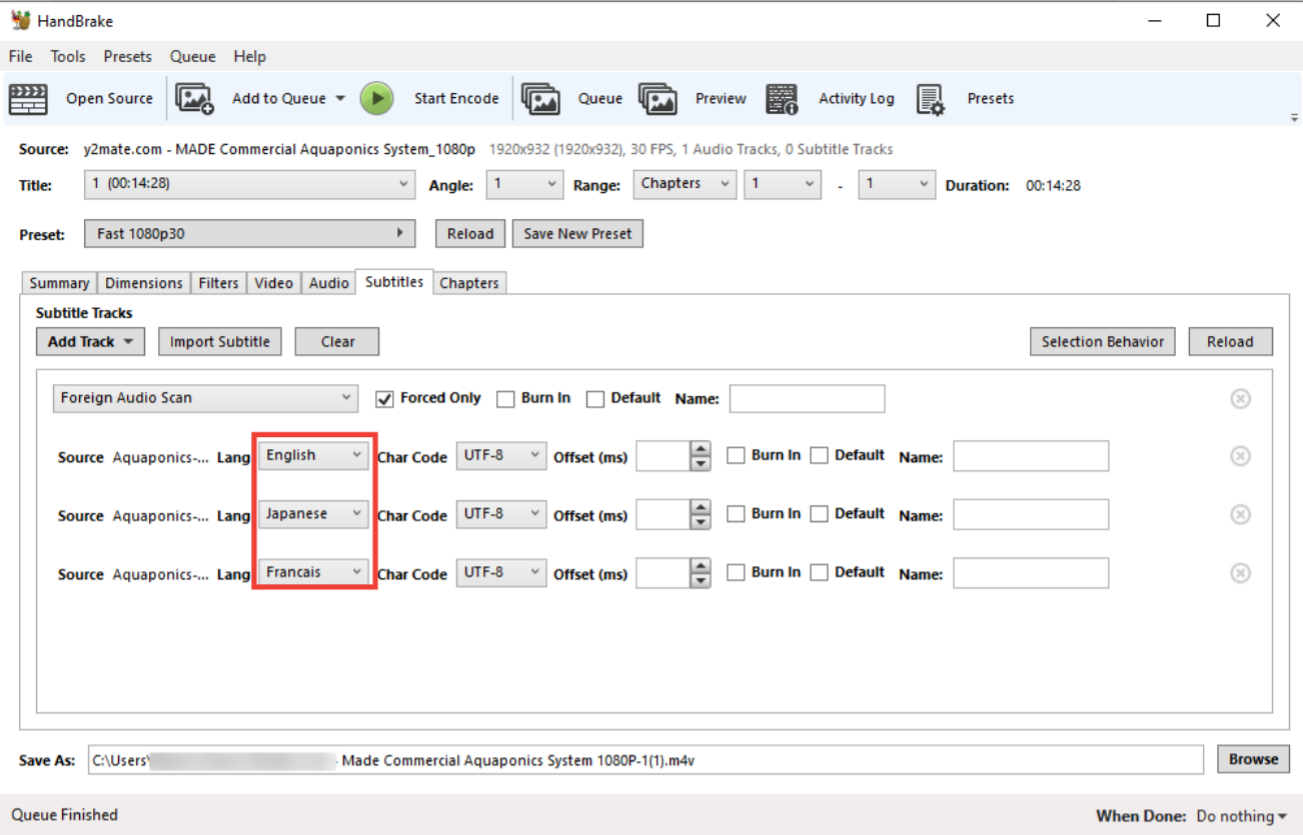Viewport: 1303px width, 835px height.
Task: Change the English language dropdown
Action: 313,456
